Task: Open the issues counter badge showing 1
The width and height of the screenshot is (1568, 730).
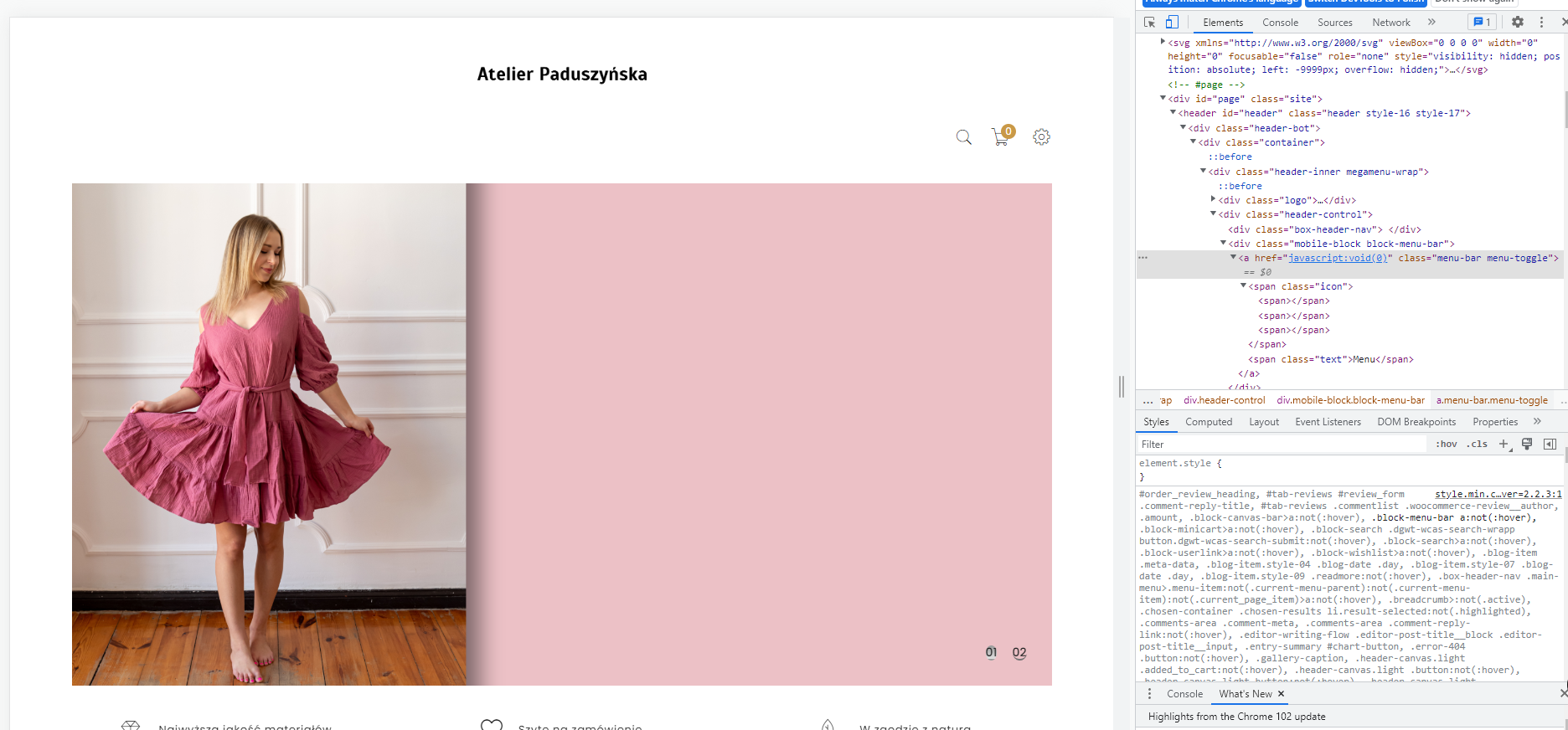Action: 1482,23
